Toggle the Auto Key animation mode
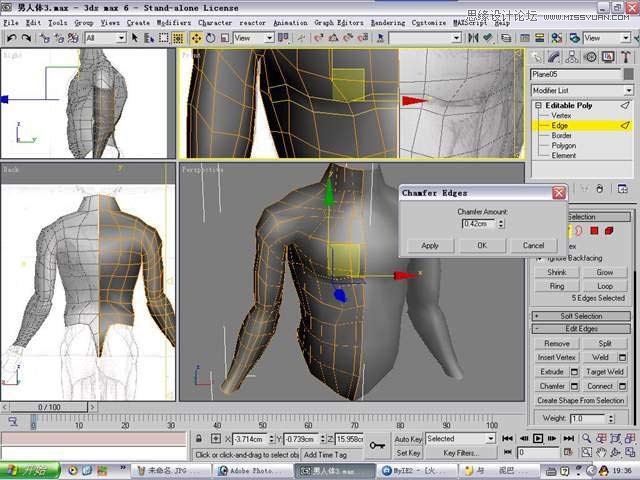Viewport: 640px width, 480px height. pyautogui.click(x=408, y=439)
